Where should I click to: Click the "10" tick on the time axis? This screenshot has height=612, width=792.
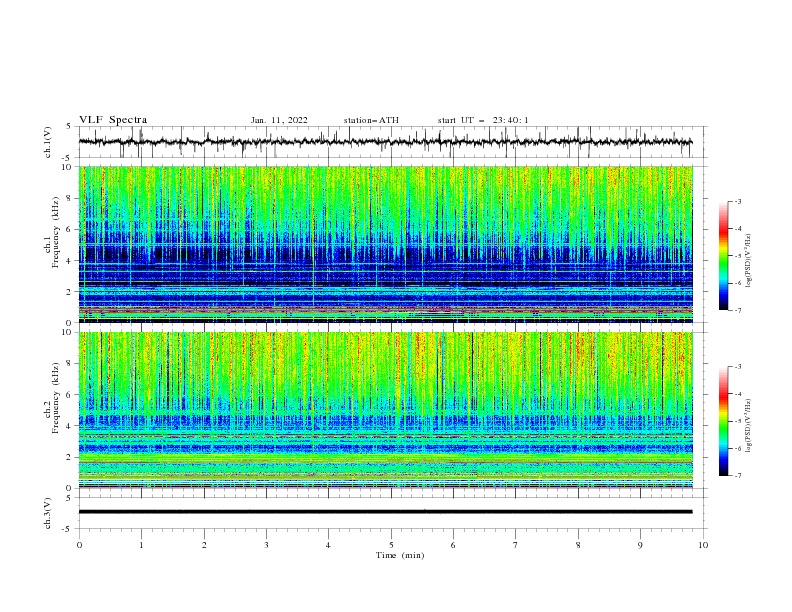point(703,545)
